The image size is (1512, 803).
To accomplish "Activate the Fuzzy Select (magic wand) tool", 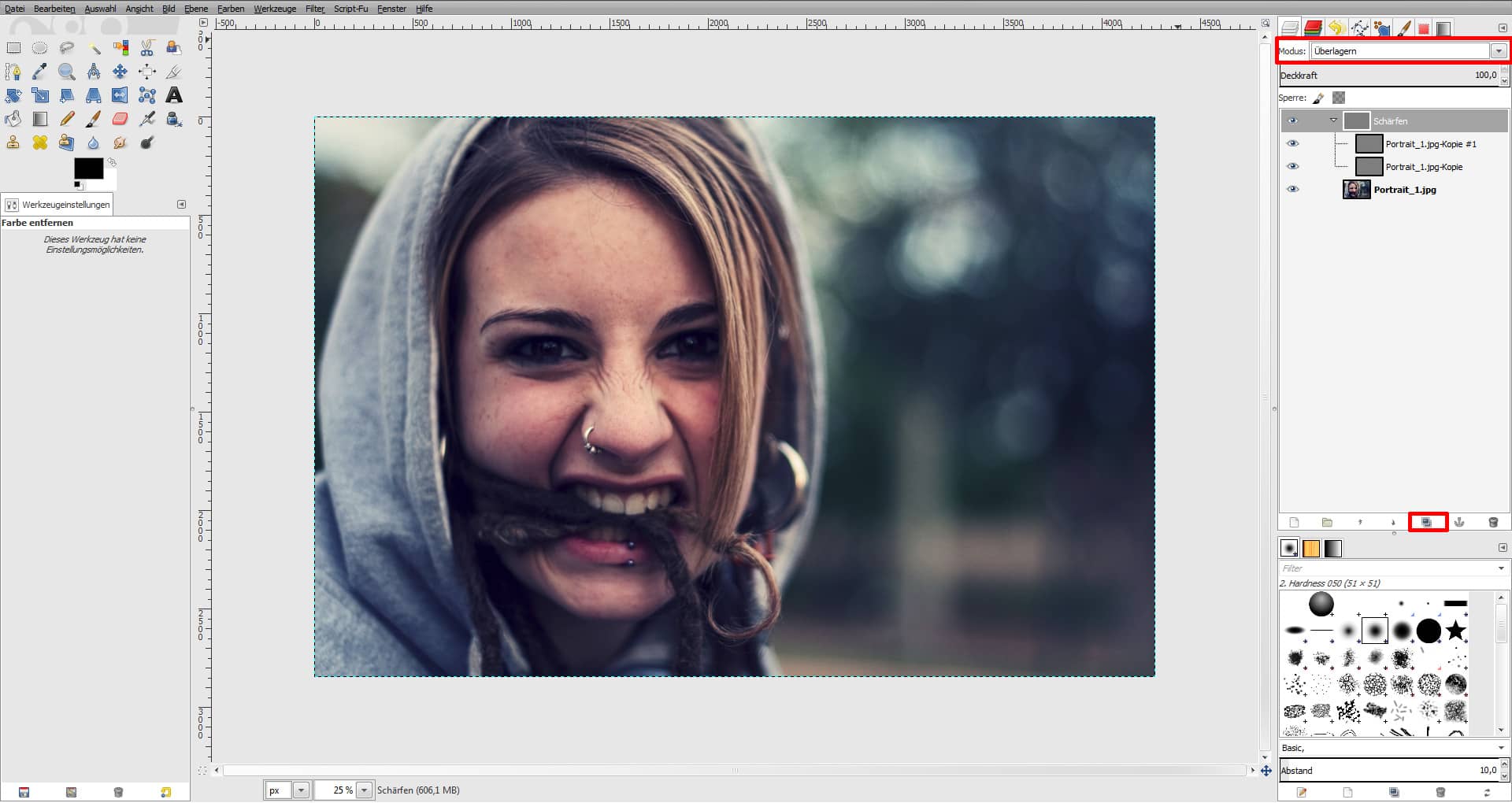I will [x=94, y=47].
